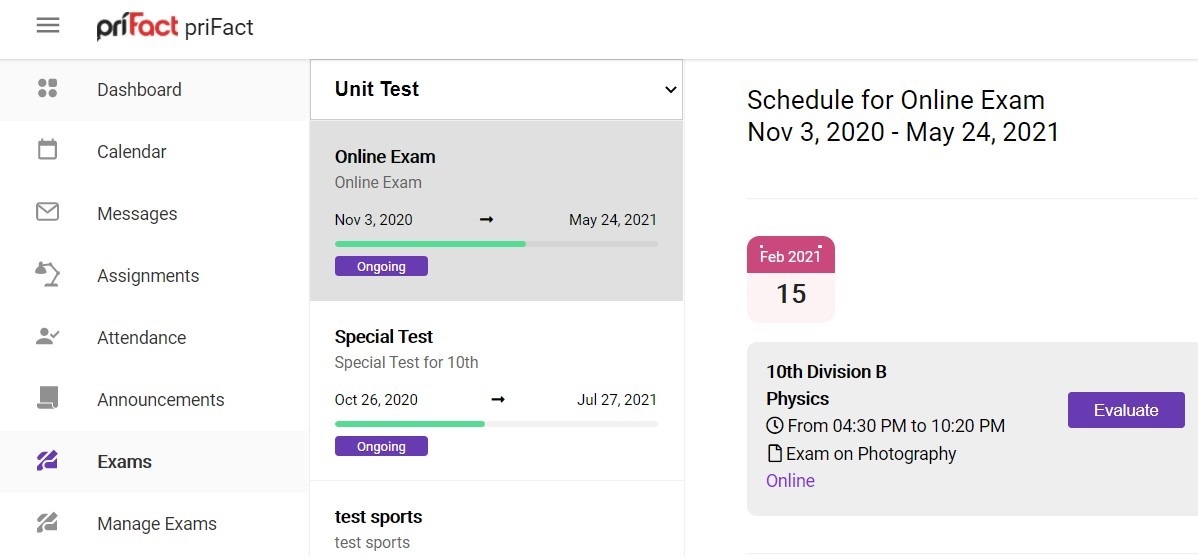1198x557 pixels.
Task: Click the Feb 2021 date badge
Action: [x=791, y=279]
